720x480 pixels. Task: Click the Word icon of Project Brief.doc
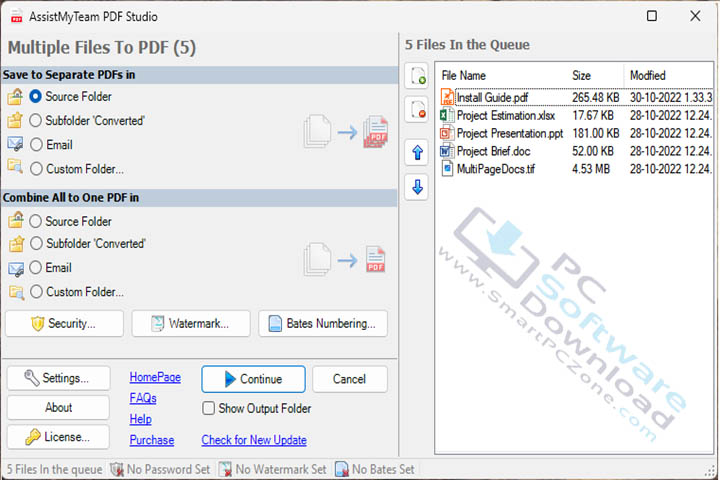click(447, 151)
